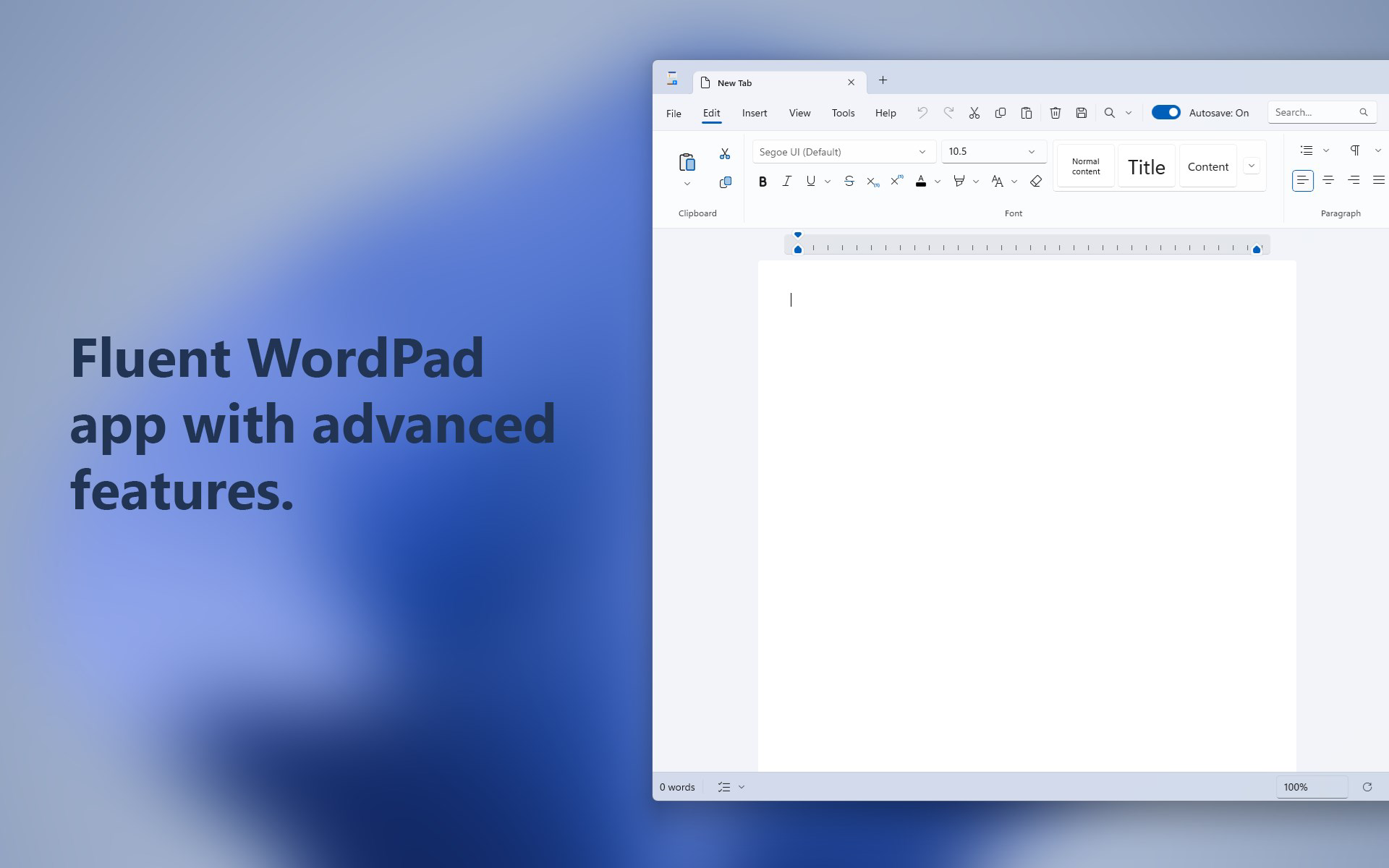Expand the underline style dropdown
Viewport: 1389px width, 868px height.
[828, 182]
